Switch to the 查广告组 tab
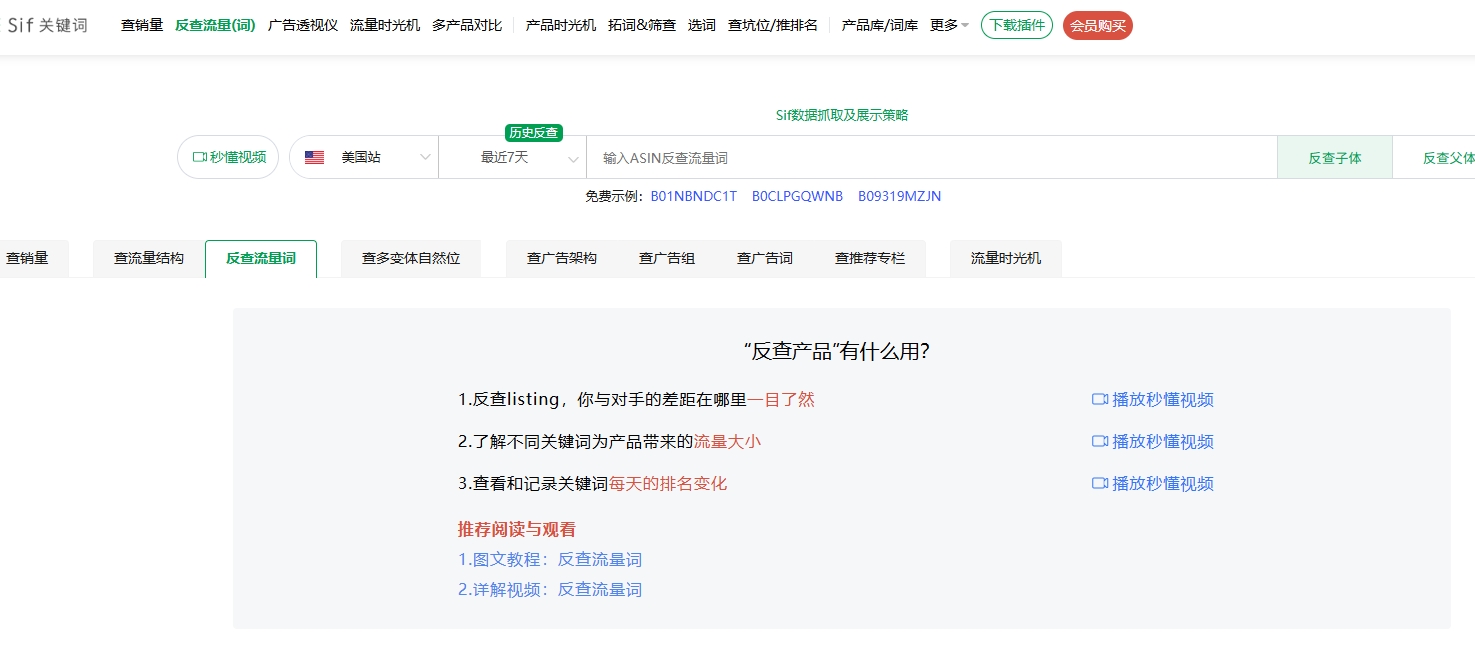Image resolution: width=1475 pixels, height=659 pixels. [667, 257]
